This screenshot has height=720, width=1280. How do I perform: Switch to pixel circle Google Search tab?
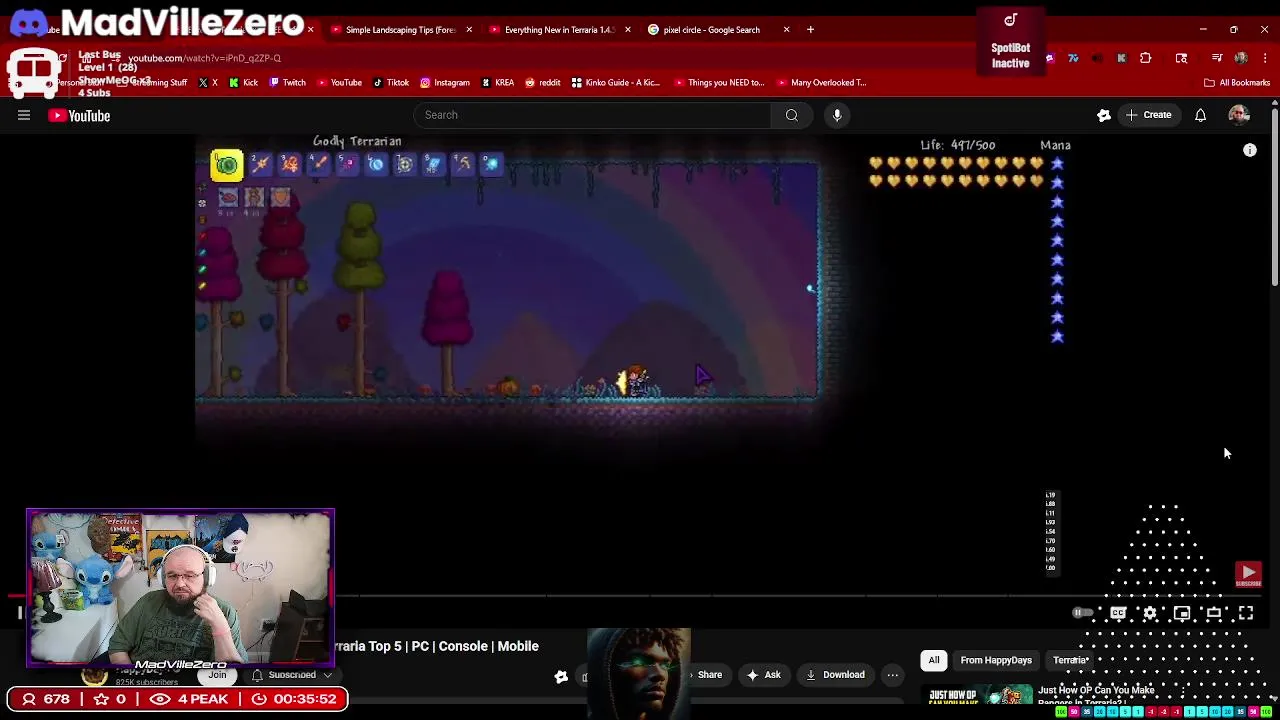(x=711, y=30)
